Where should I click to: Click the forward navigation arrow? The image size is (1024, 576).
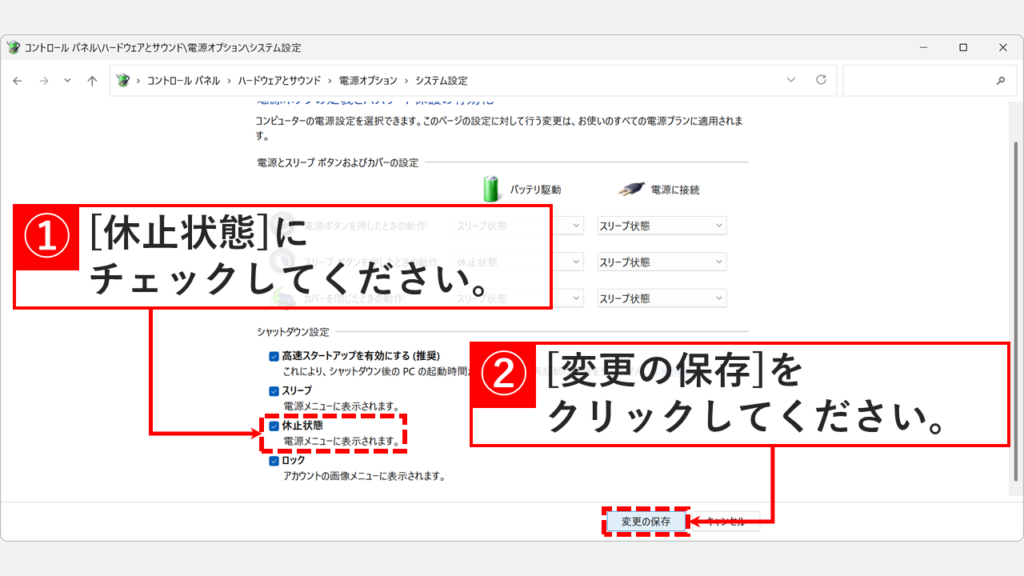[44, 80]
